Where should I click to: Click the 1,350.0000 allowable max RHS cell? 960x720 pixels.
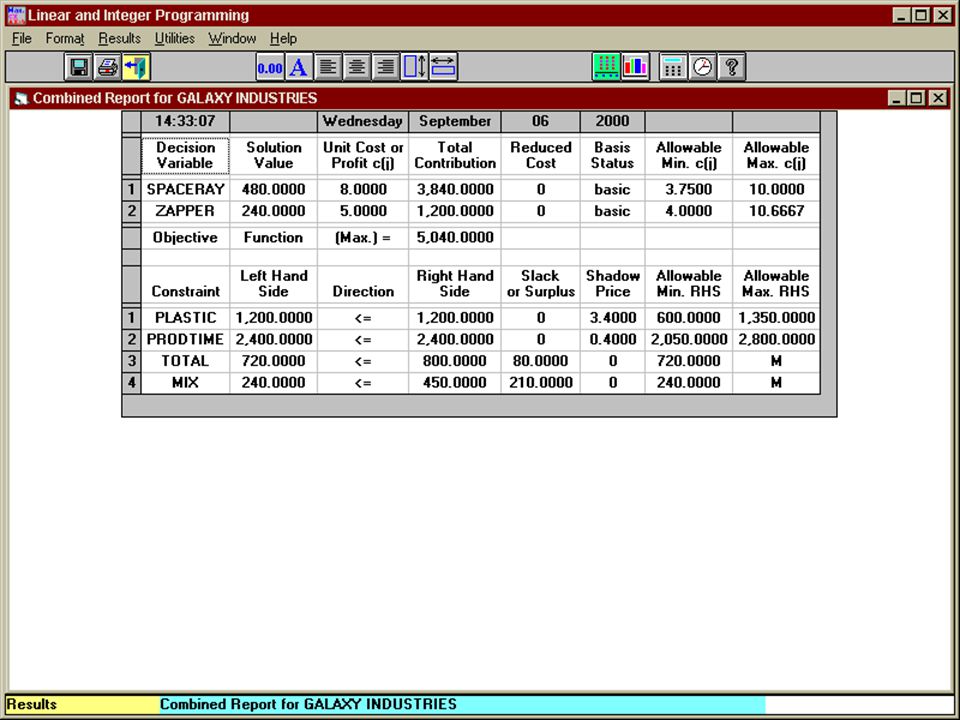(x=776, y=318)
